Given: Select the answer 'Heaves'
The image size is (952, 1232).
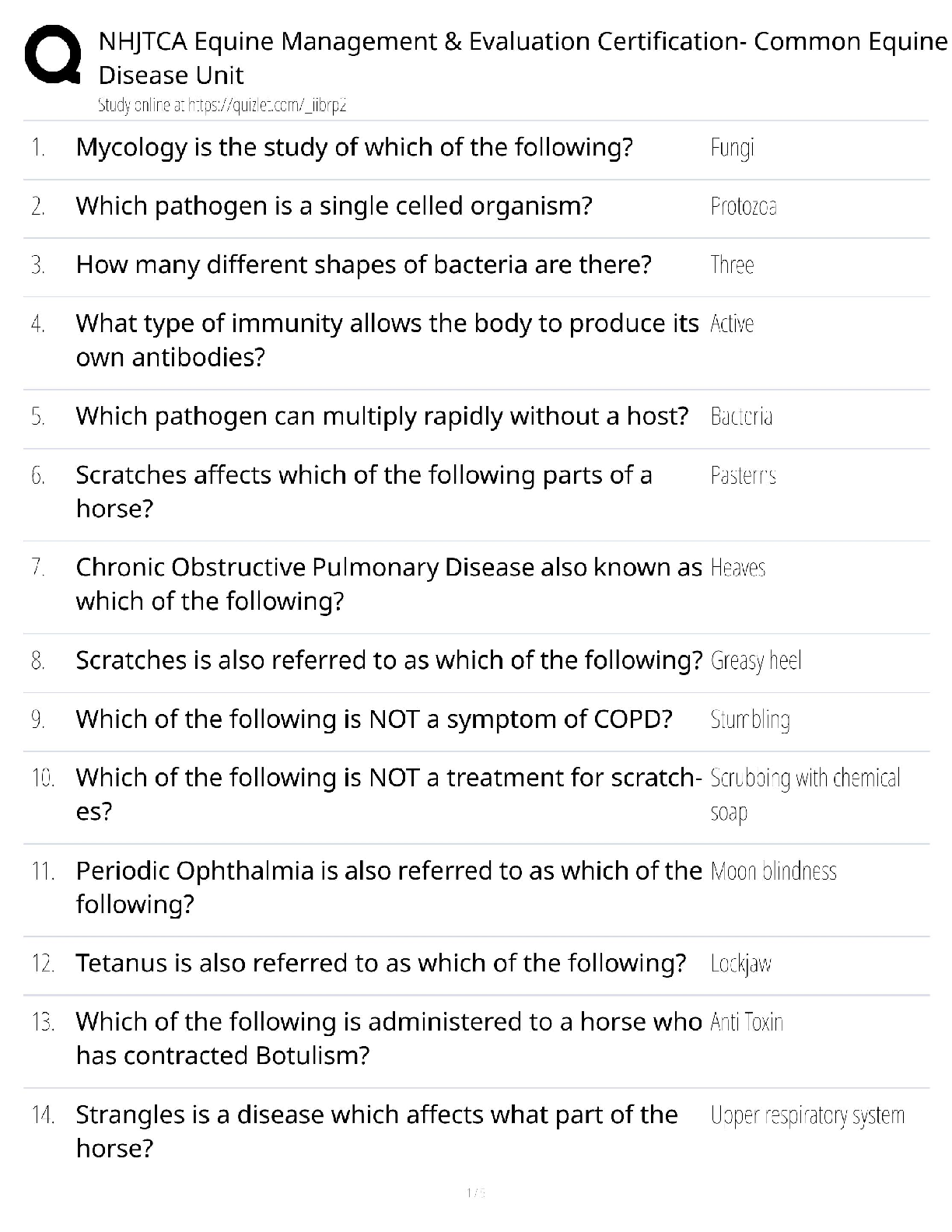Looking at the screenshot, I should [x=737, y=568].
